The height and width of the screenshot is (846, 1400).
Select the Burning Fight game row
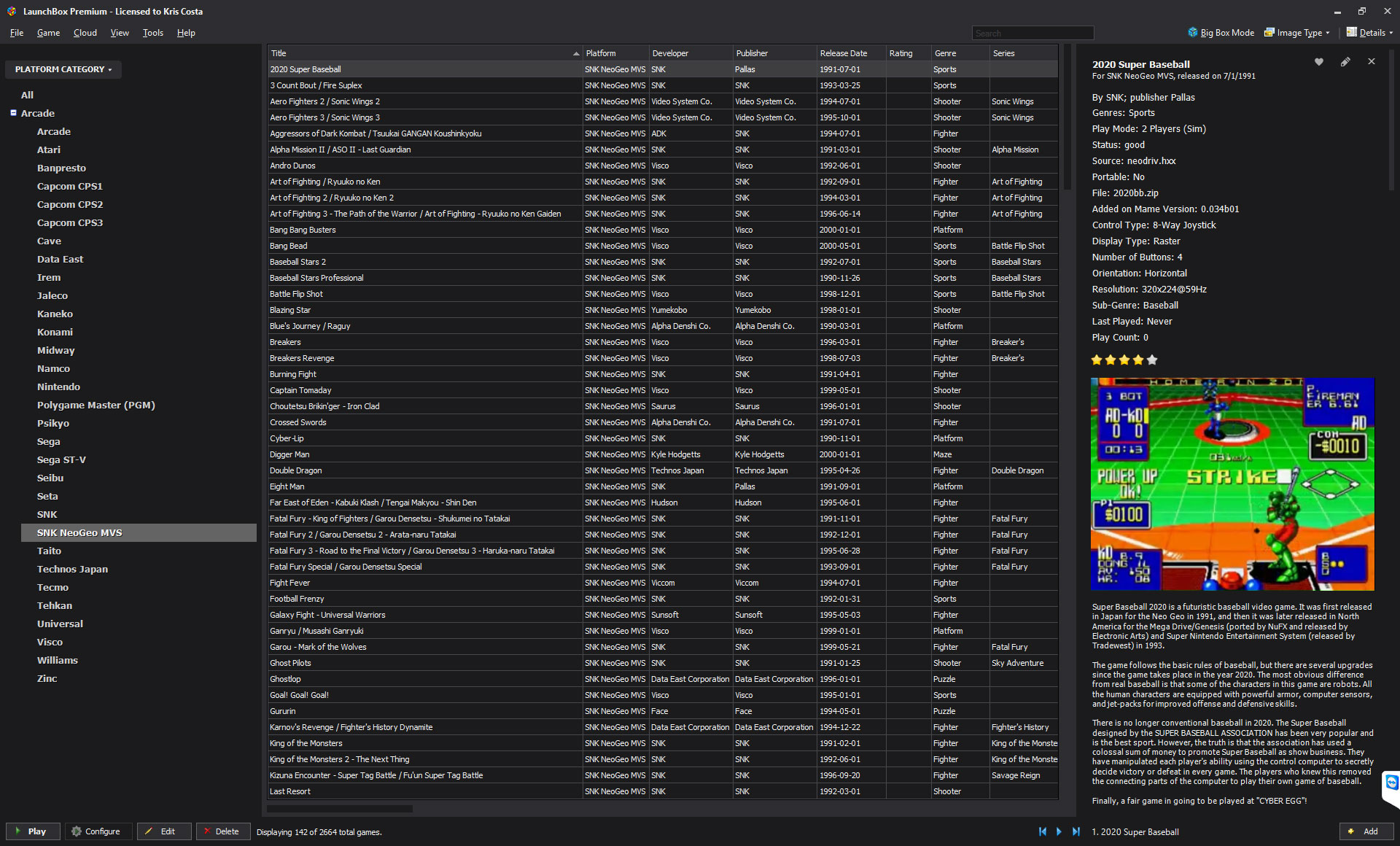[662, 374]
